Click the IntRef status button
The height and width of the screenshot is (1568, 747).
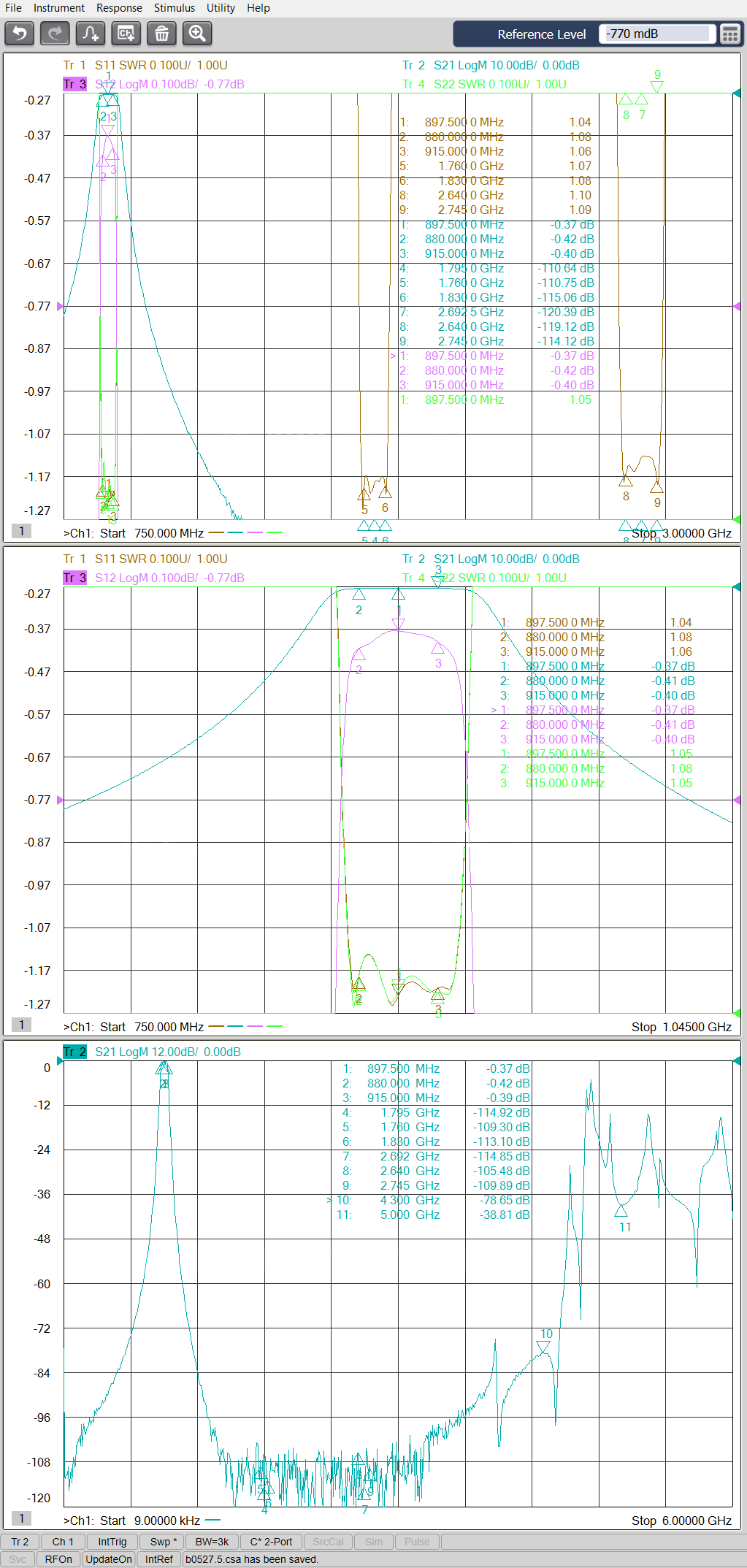[x=158, y=1559]
